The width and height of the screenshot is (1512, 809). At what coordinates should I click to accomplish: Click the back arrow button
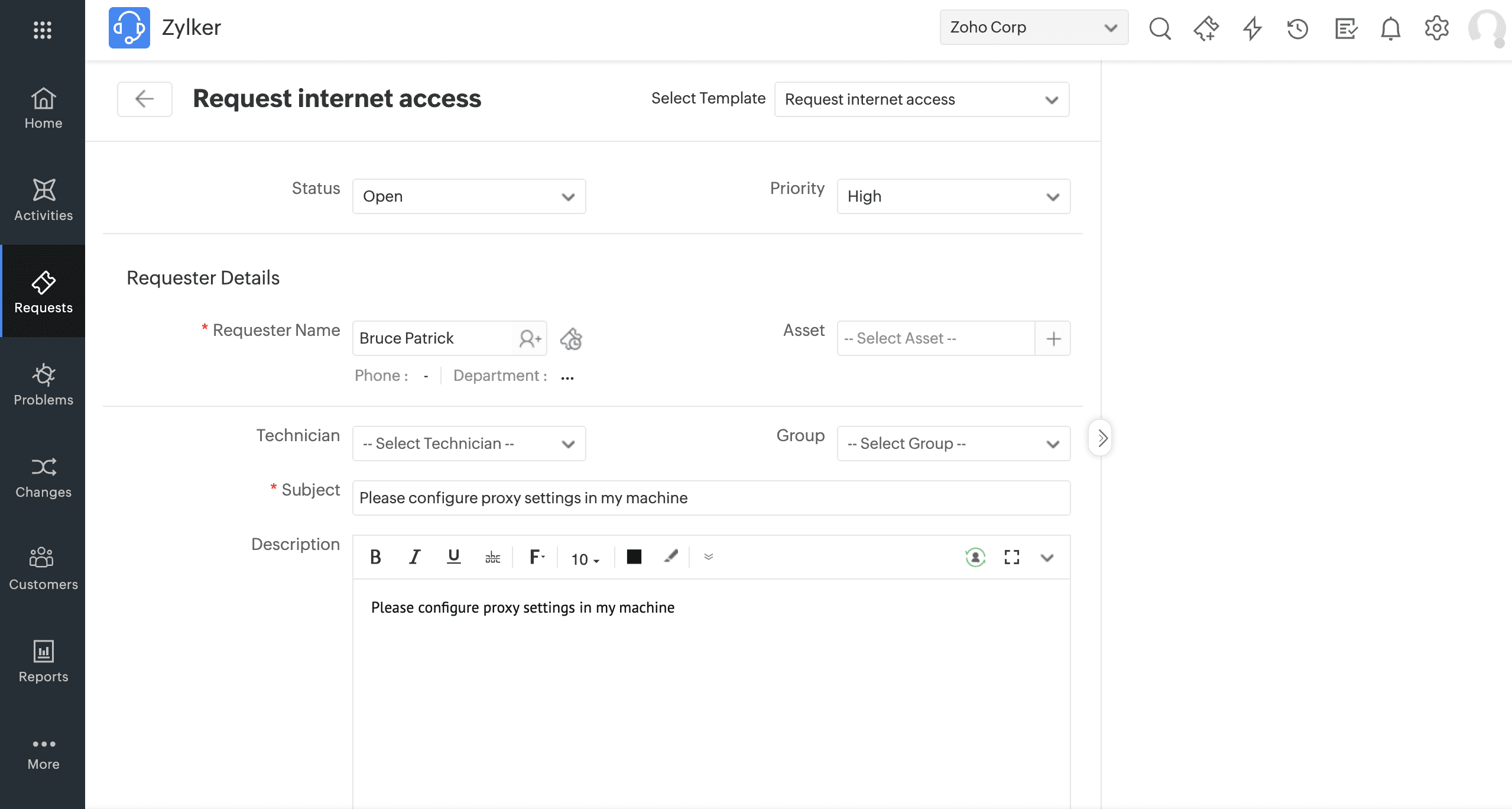coord(145,99)
